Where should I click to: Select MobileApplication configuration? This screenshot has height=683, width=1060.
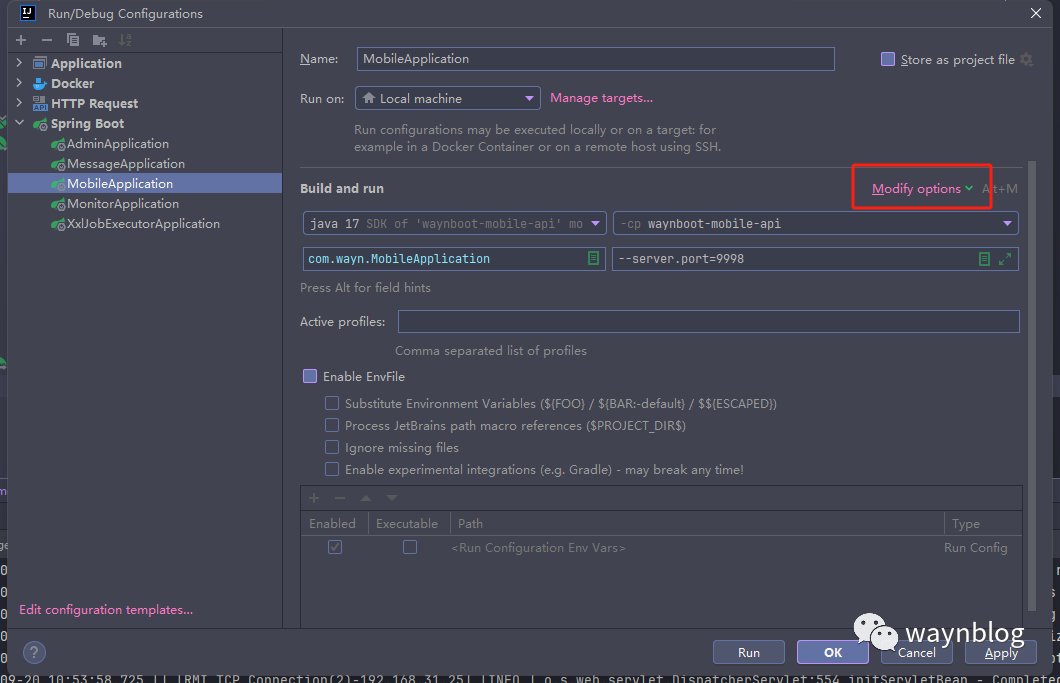click(145, 183)
